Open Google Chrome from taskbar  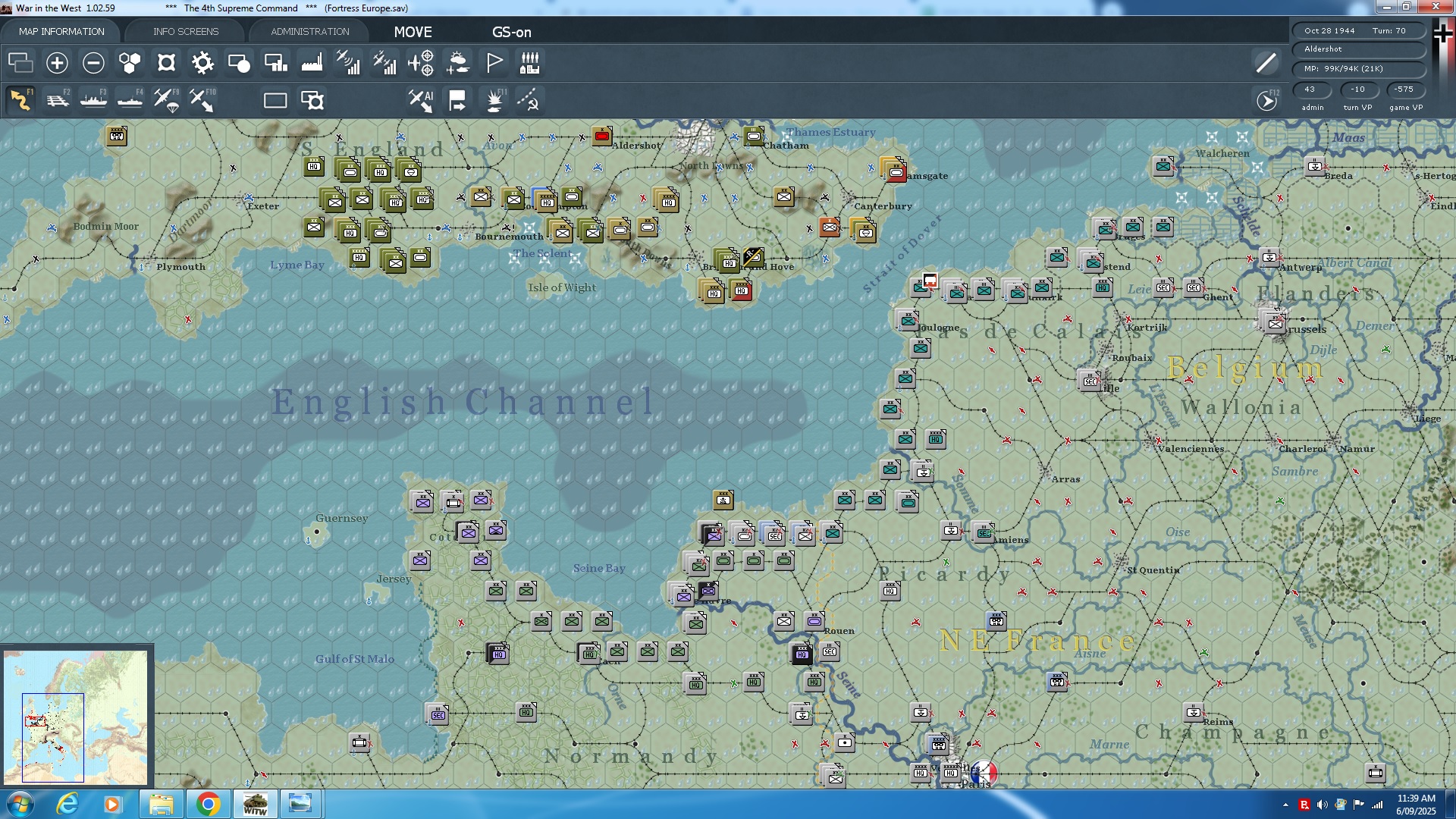click(x=208, y=804)
